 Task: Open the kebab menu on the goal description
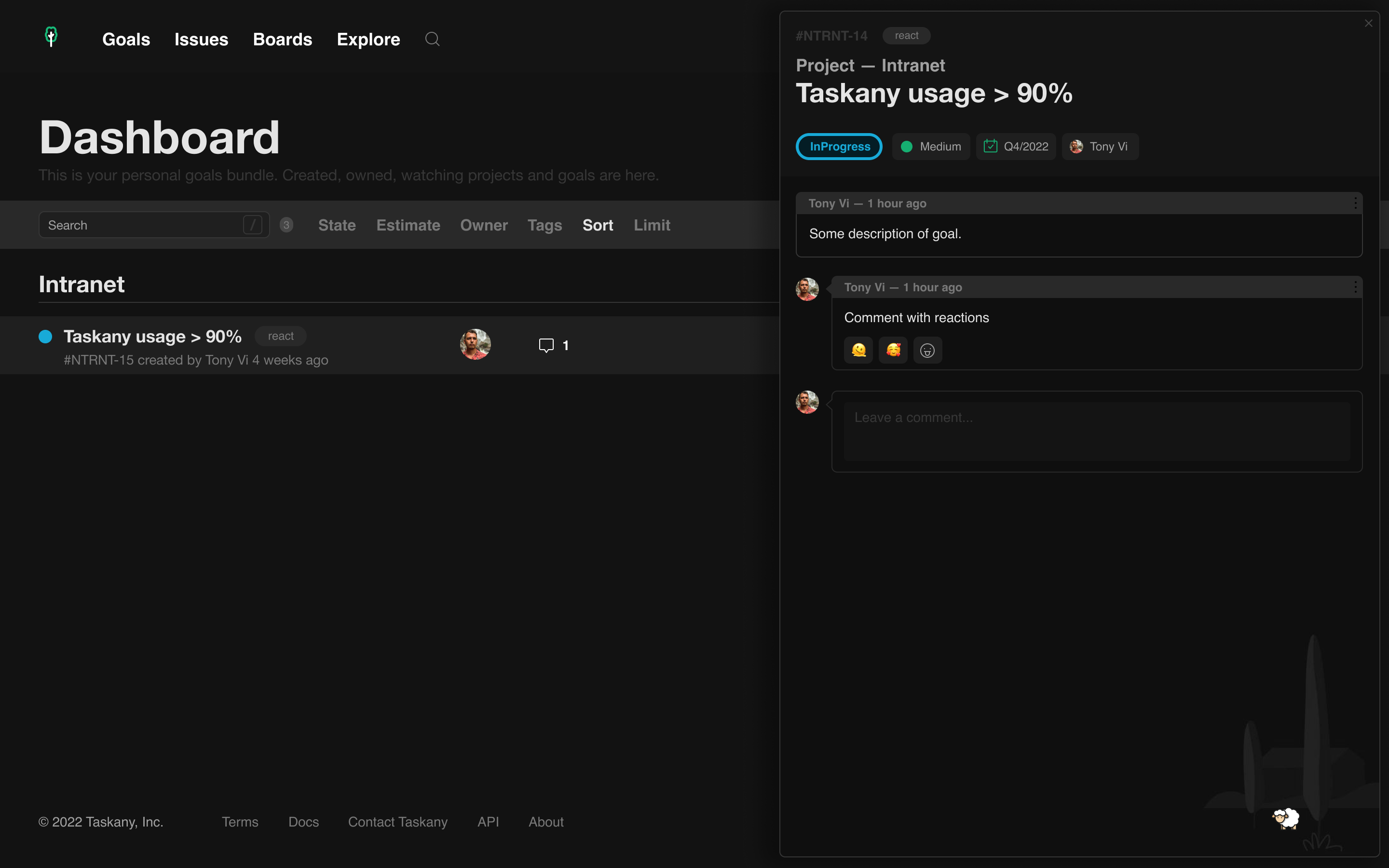[1355, 203]
